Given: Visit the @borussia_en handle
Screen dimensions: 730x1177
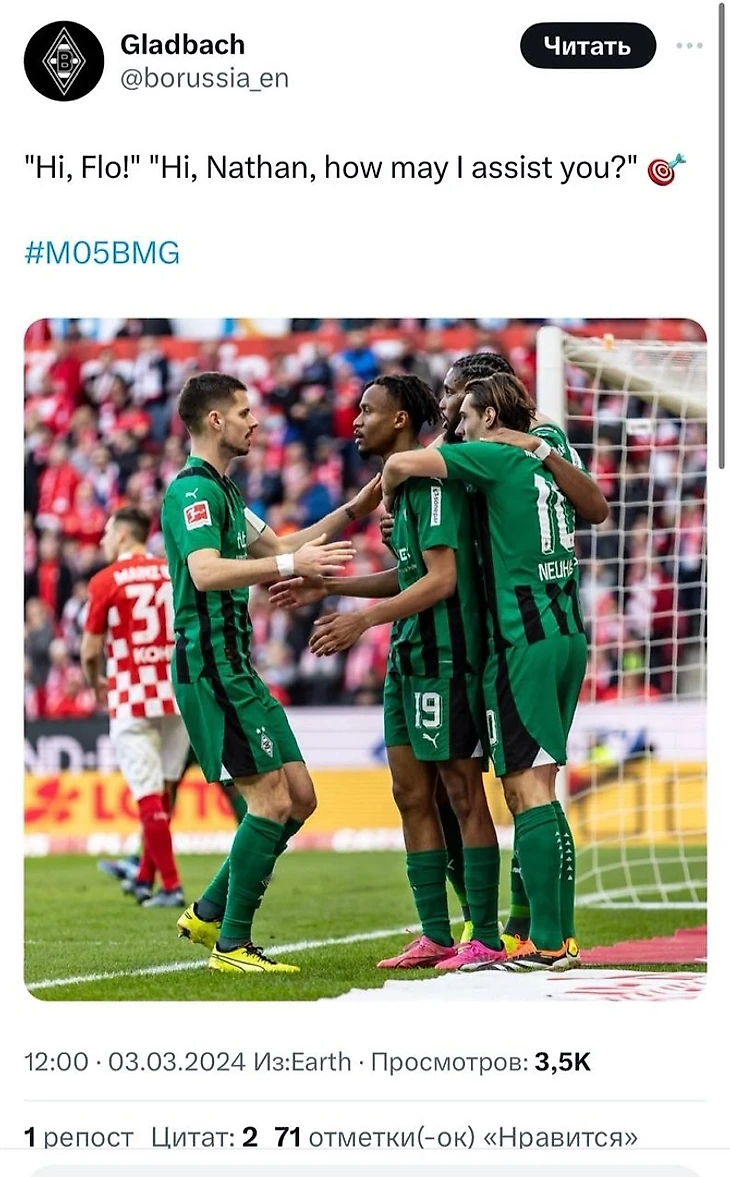Looking at the screenshot, I should click(x=204, y=77).
